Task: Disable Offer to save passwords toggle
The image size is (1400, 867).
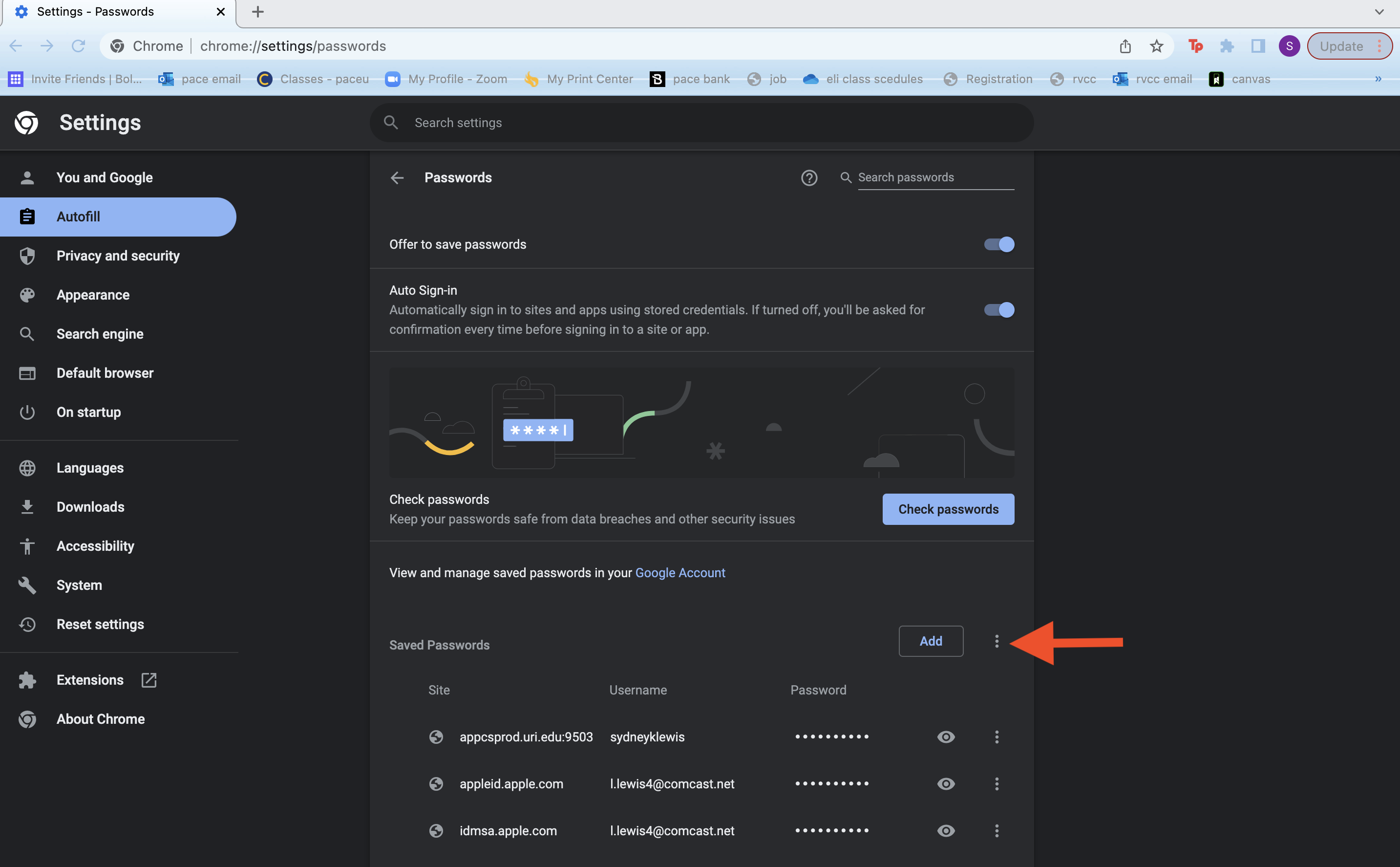Action: (999, 244)
